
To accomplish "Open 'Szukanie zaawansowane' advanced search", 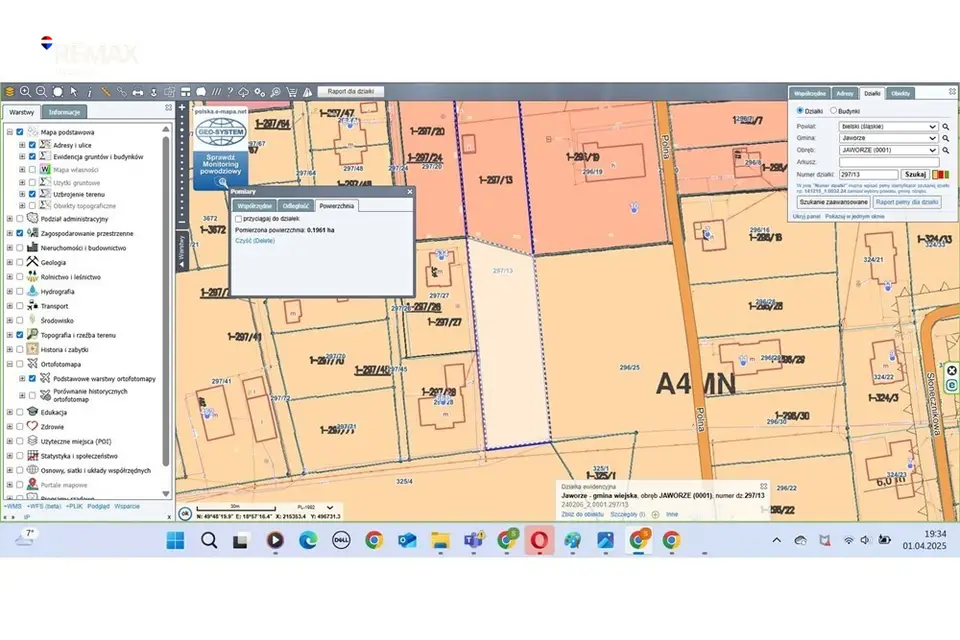I will click(833, 202).
